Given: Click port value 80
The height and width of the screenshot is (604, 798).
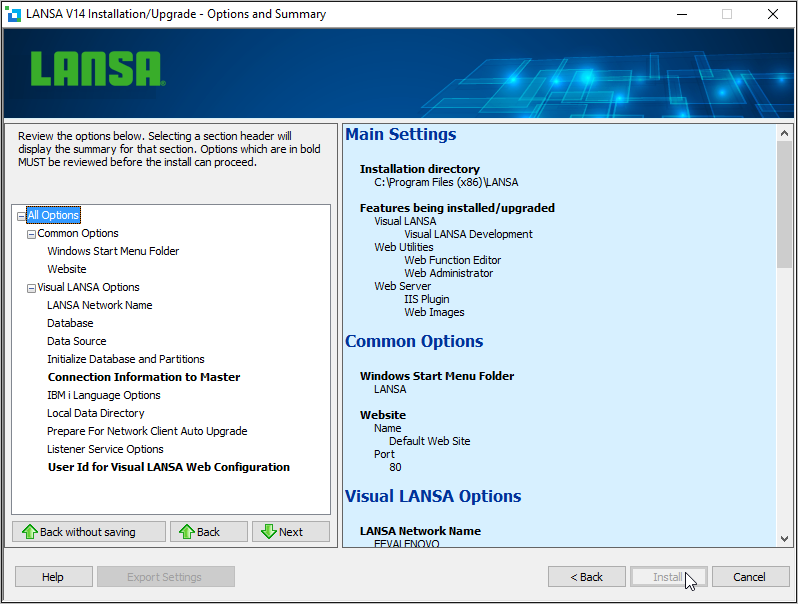Looking at the screenshot, I should click(x=395, y=467).
